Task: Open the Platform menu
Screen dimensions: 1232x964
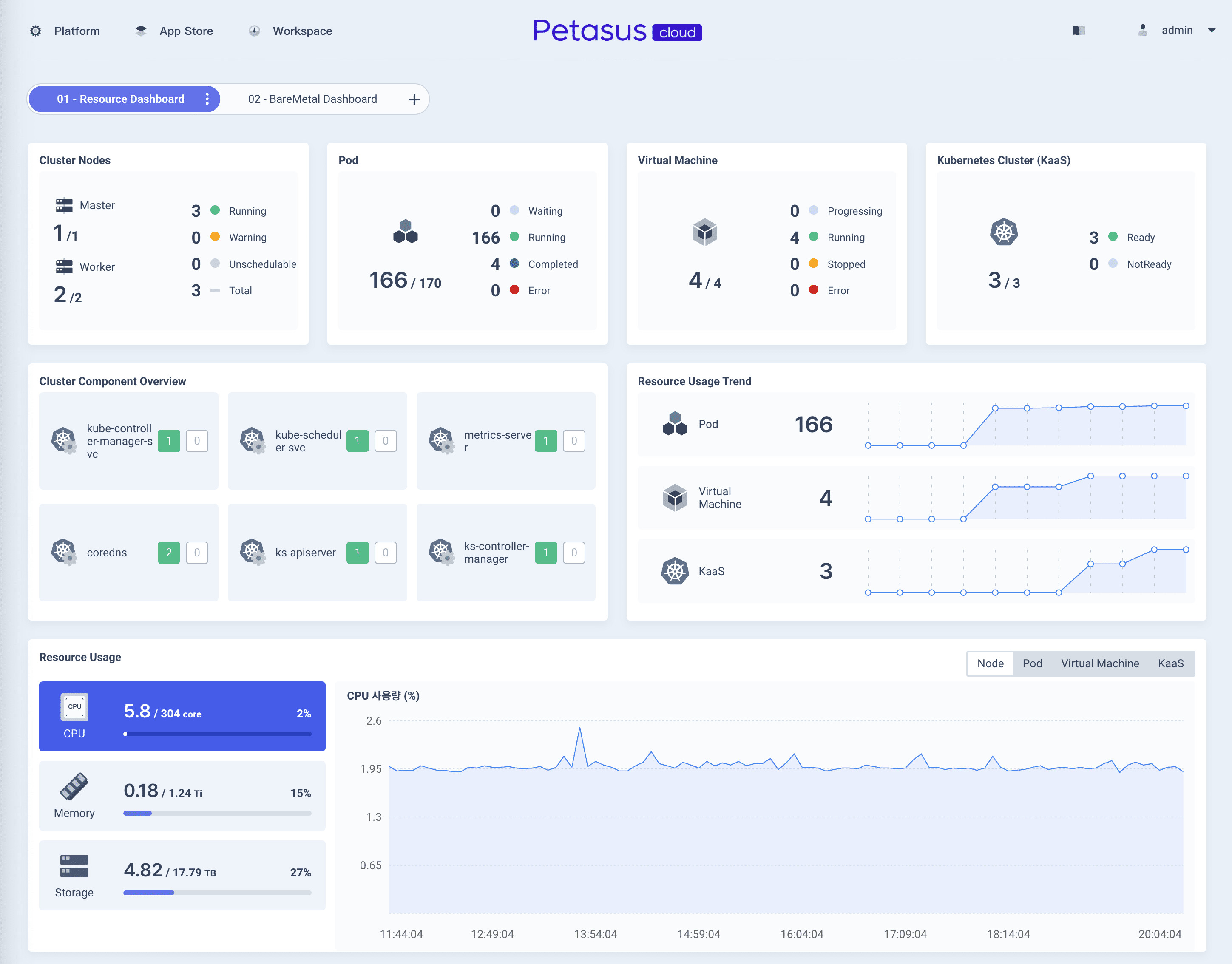Action: coord(77,31)
